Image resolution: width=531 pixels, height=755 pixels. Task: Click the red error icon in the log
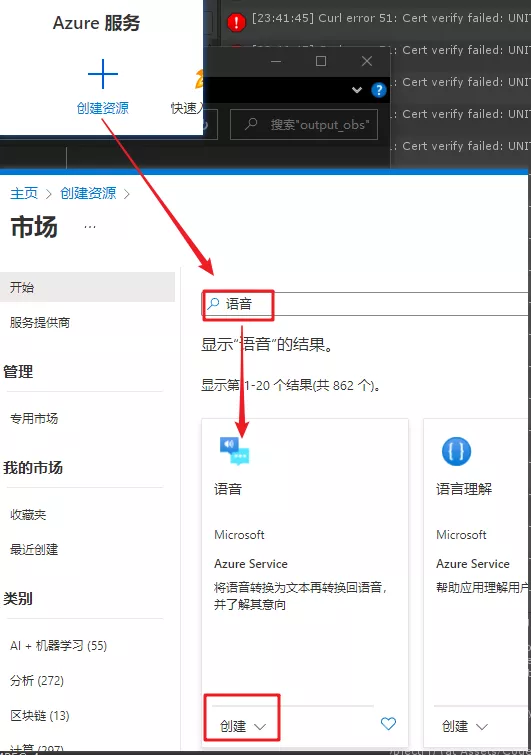(236, 22)
